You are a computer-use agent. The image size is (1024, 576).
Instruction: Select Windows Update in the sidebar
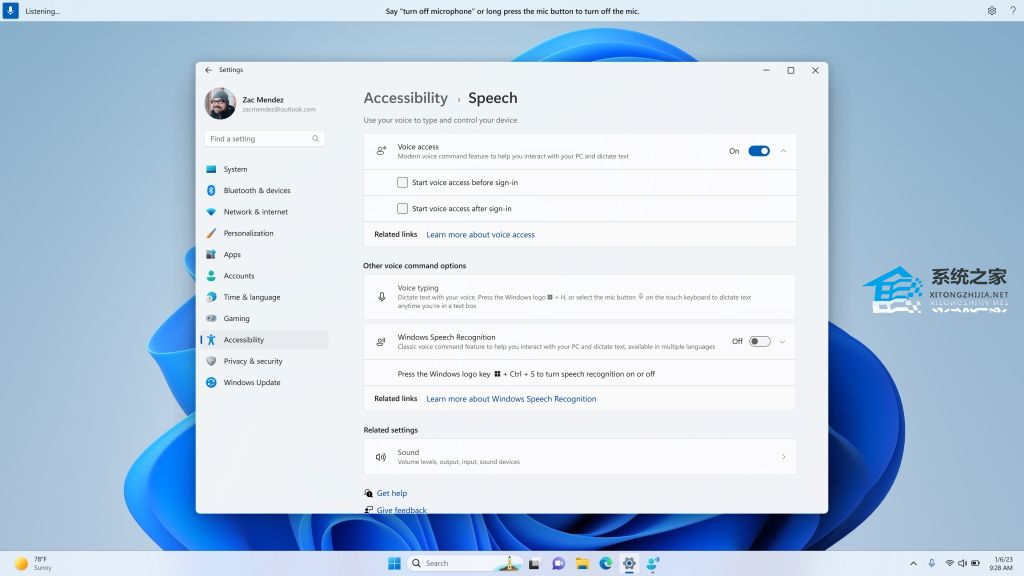coord(250,382)
